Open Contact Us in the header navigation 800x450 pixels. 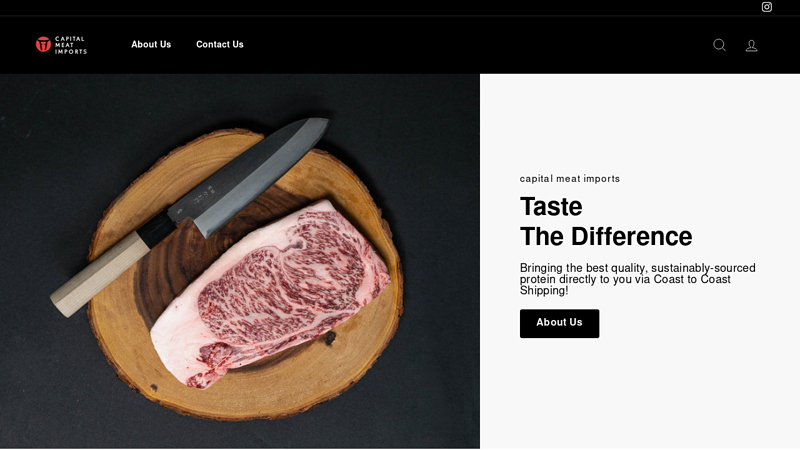220,44
